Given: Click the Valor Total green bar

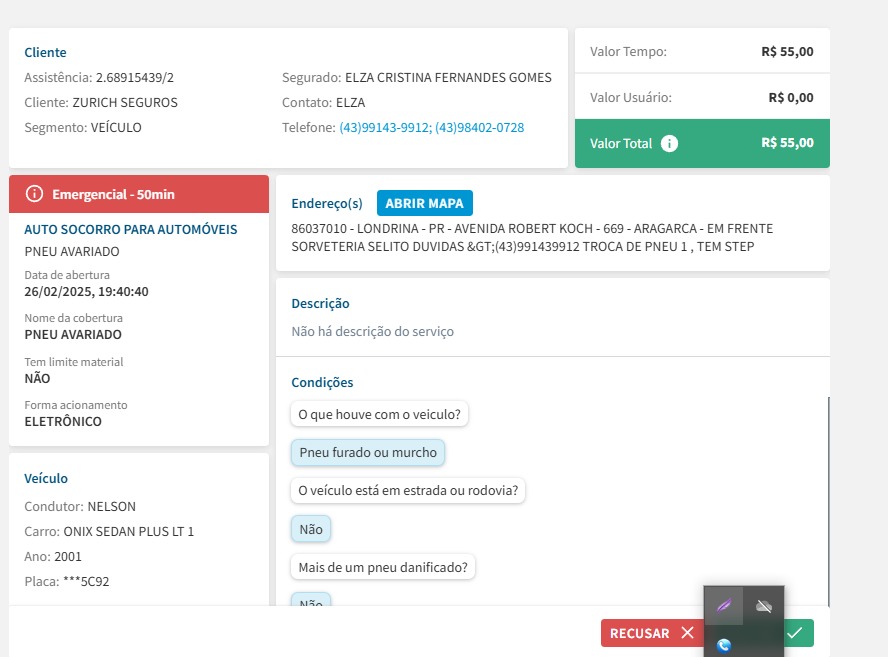Looking at the screenshot, I should [x=702, y=143].
